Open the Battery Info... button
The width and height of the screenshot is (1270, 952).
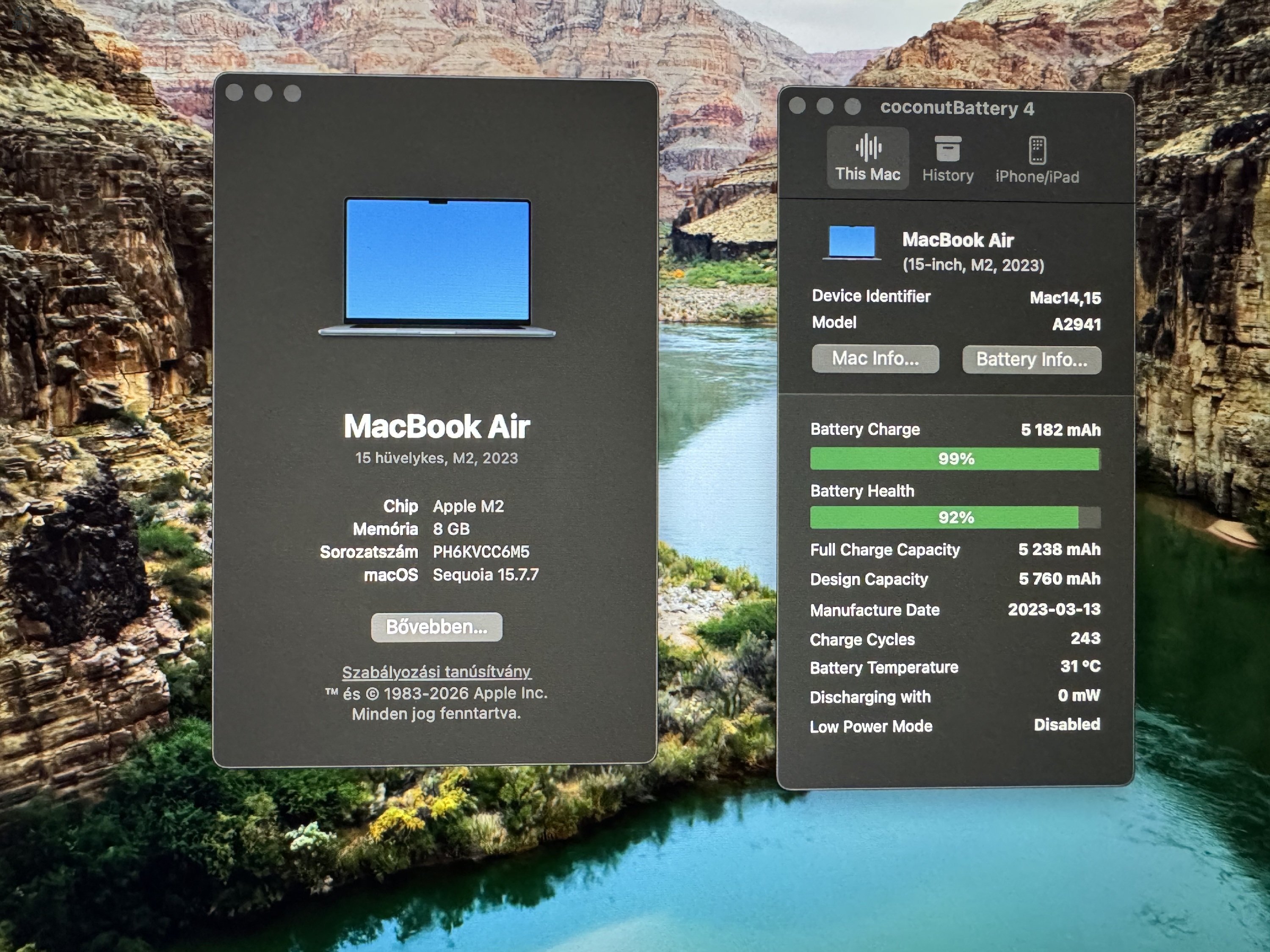pos(1032,360)
